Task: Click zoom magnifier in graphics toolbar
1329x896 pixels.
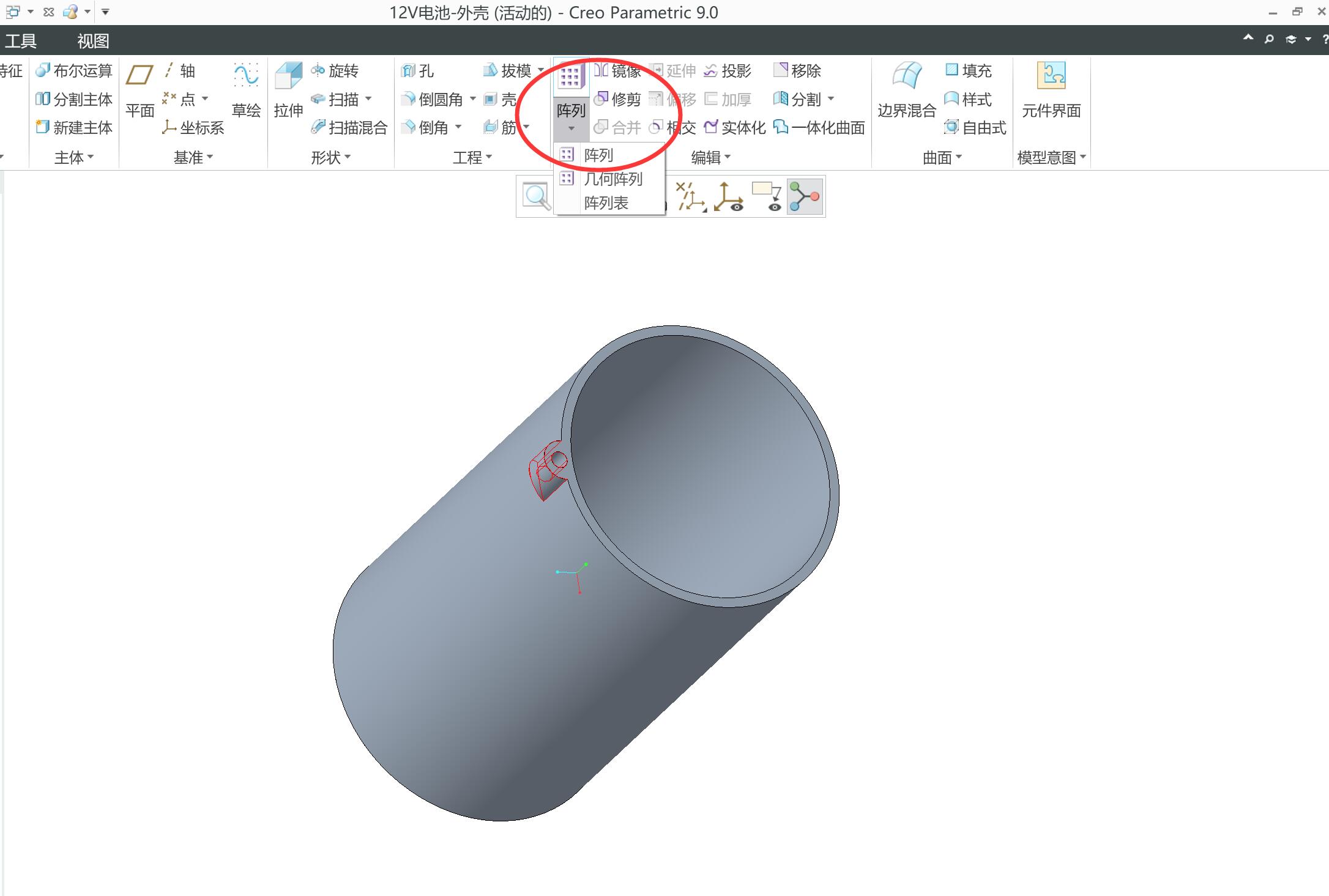Action: point(537,196)
